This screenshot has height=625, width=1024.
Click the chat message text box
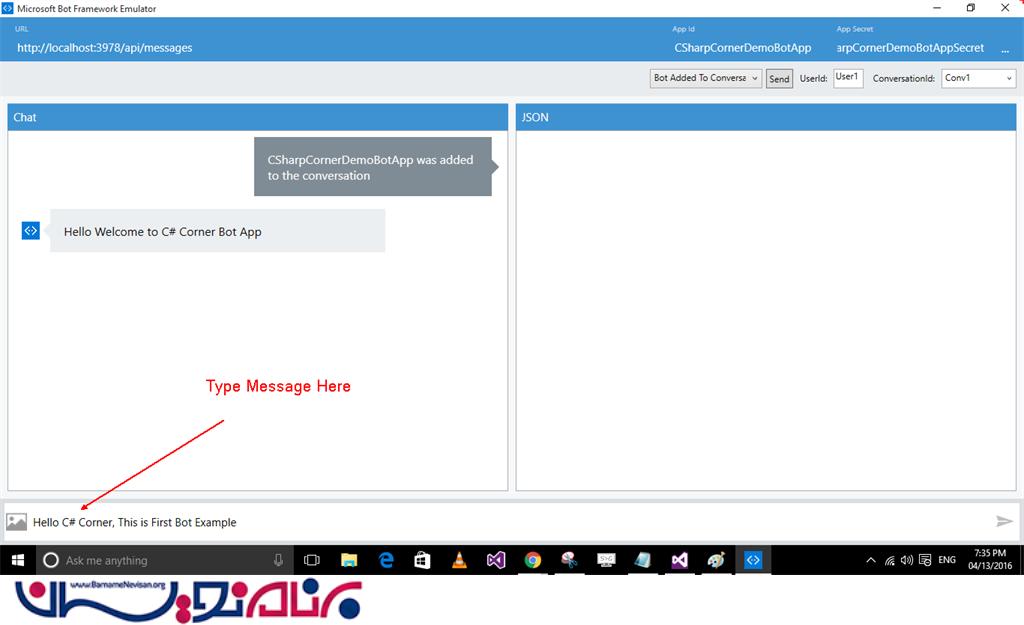coord(509,522)
